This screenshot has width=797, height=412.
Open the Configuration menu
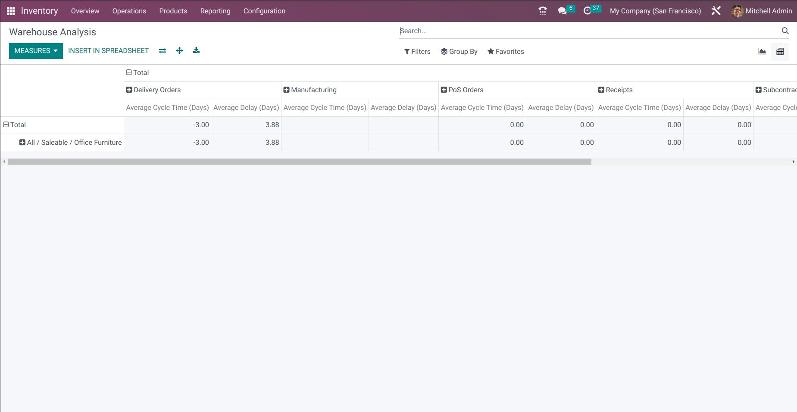[264, 11]
